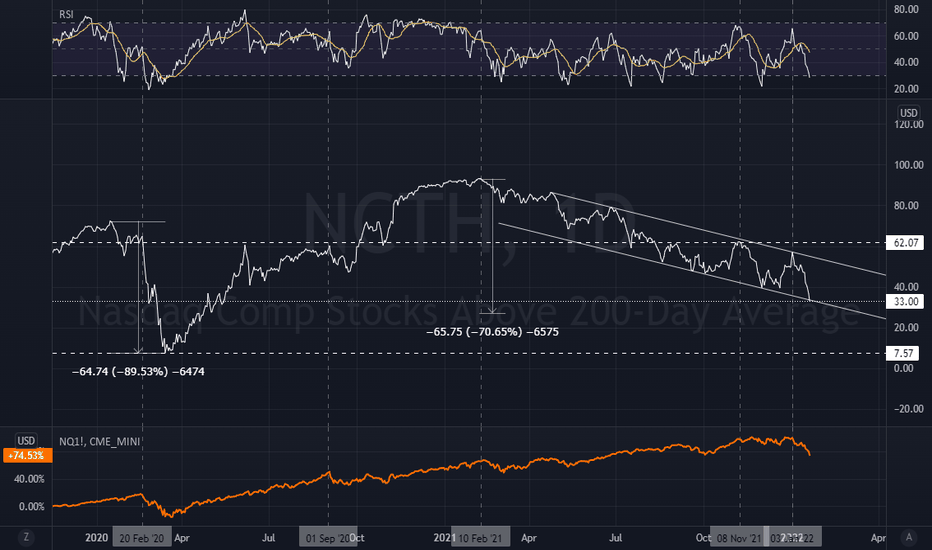Click the 33.00 current price label

[x=905, y=301]
